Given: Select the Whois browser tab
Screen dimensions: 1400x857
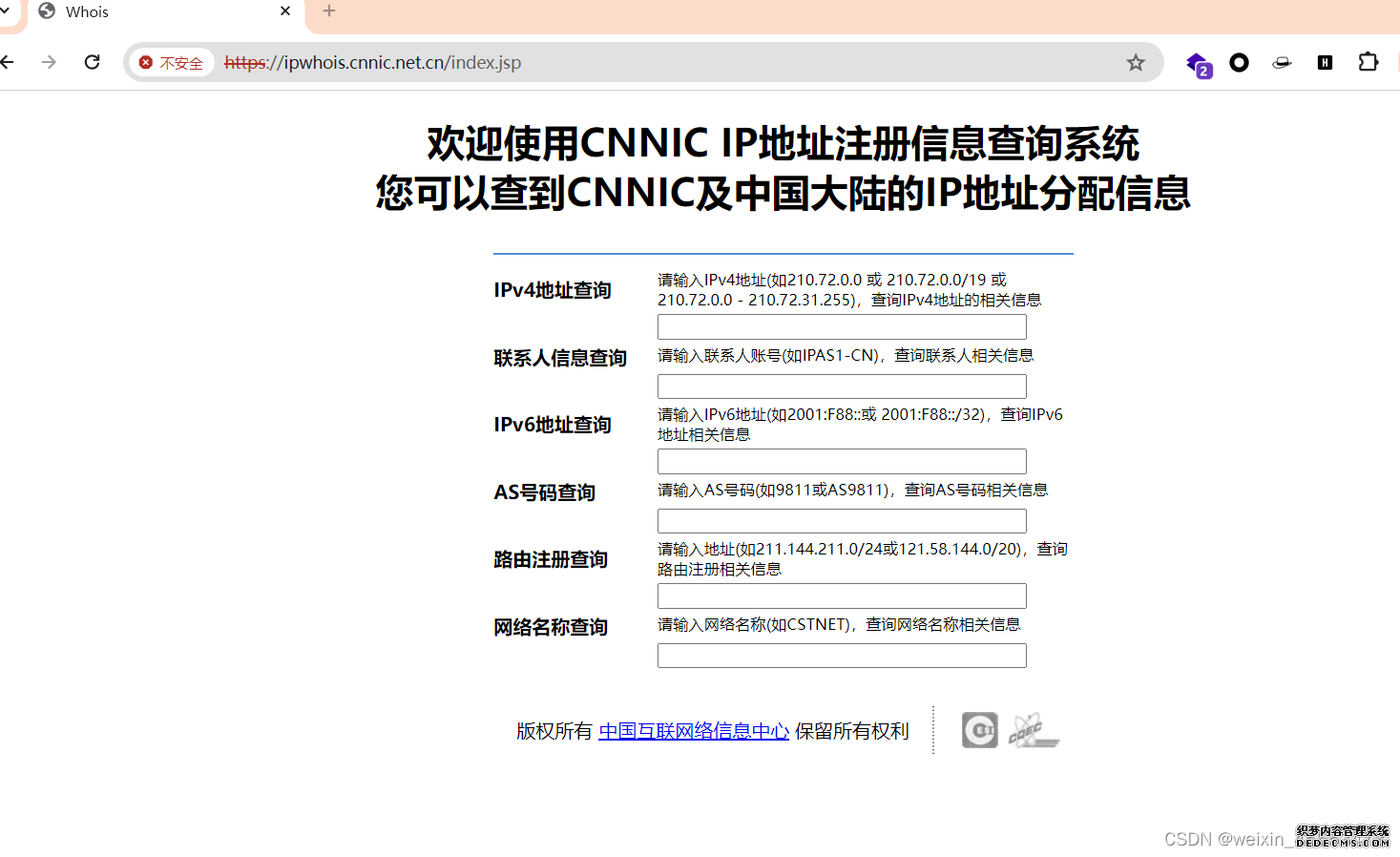Looking at the screenshot, I should click(x=143, y=12).
